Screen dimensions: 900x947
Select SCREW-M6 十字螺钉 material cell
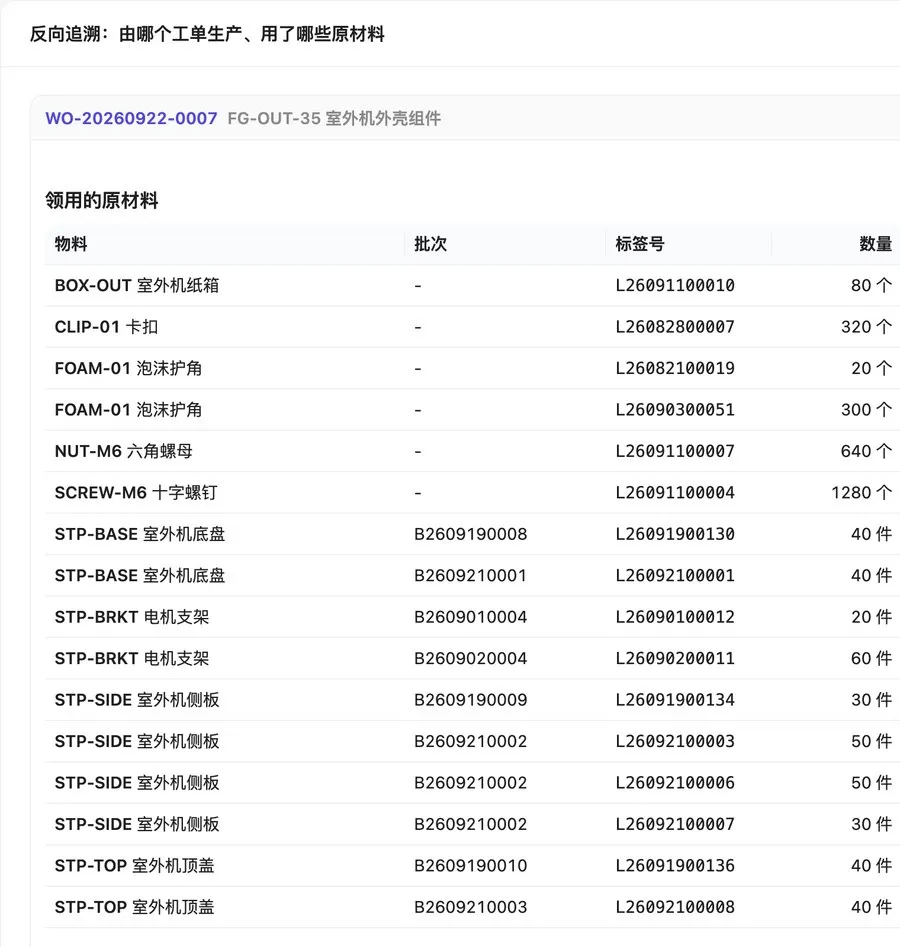(x=136, y=493)
